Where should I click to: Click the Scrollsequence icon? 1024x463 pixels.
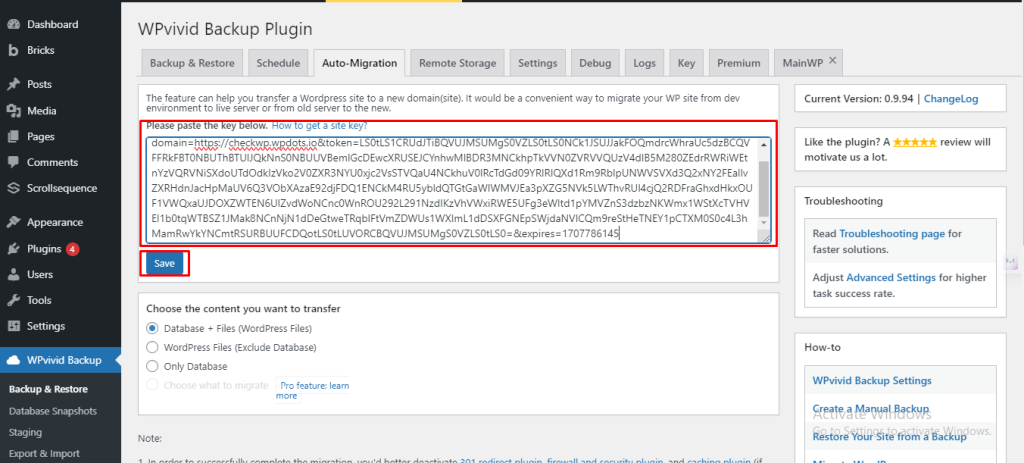click(x=13, y=189)
